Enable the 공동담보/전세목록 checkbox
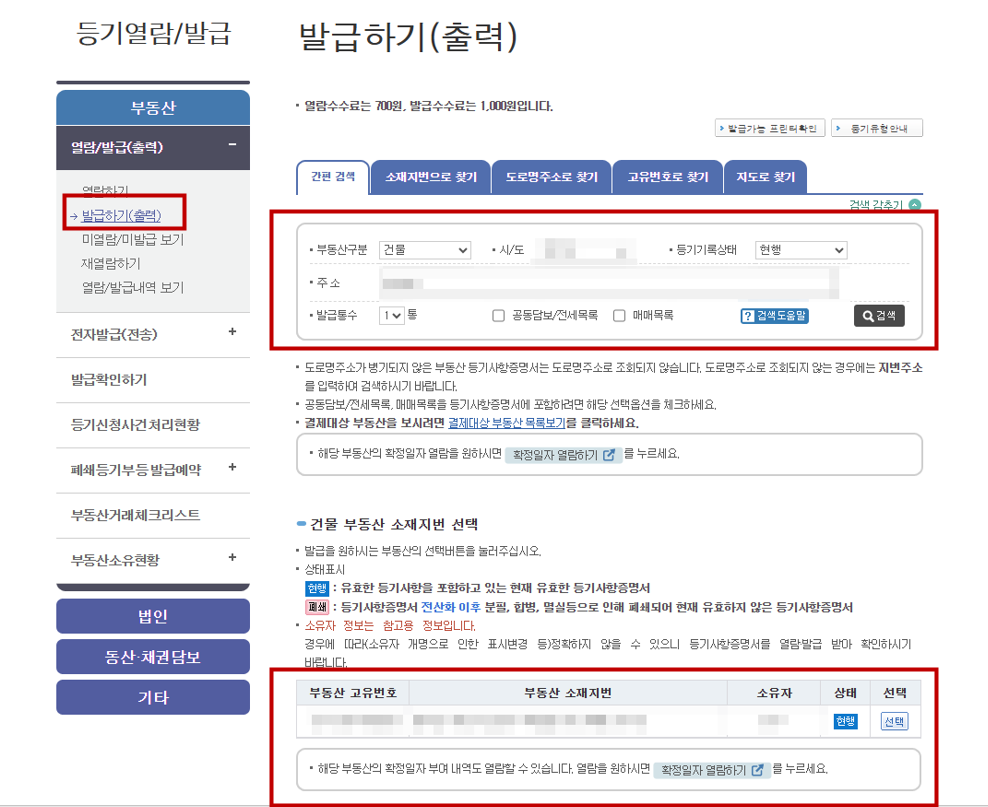988x807 pixels. click(498, 316)
